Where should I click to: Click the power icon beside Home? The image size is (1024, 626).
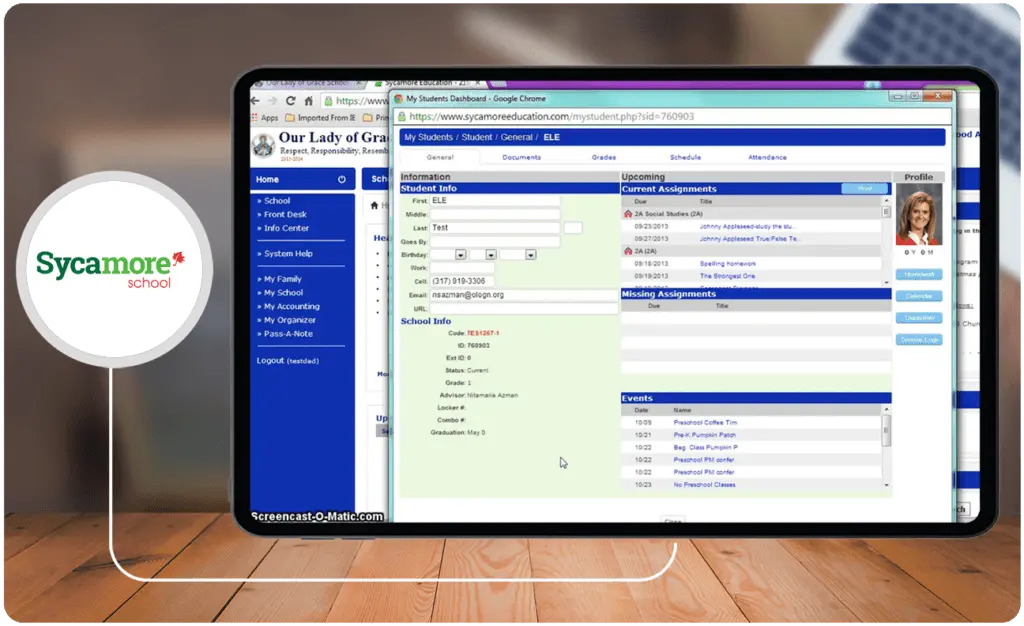342,179
